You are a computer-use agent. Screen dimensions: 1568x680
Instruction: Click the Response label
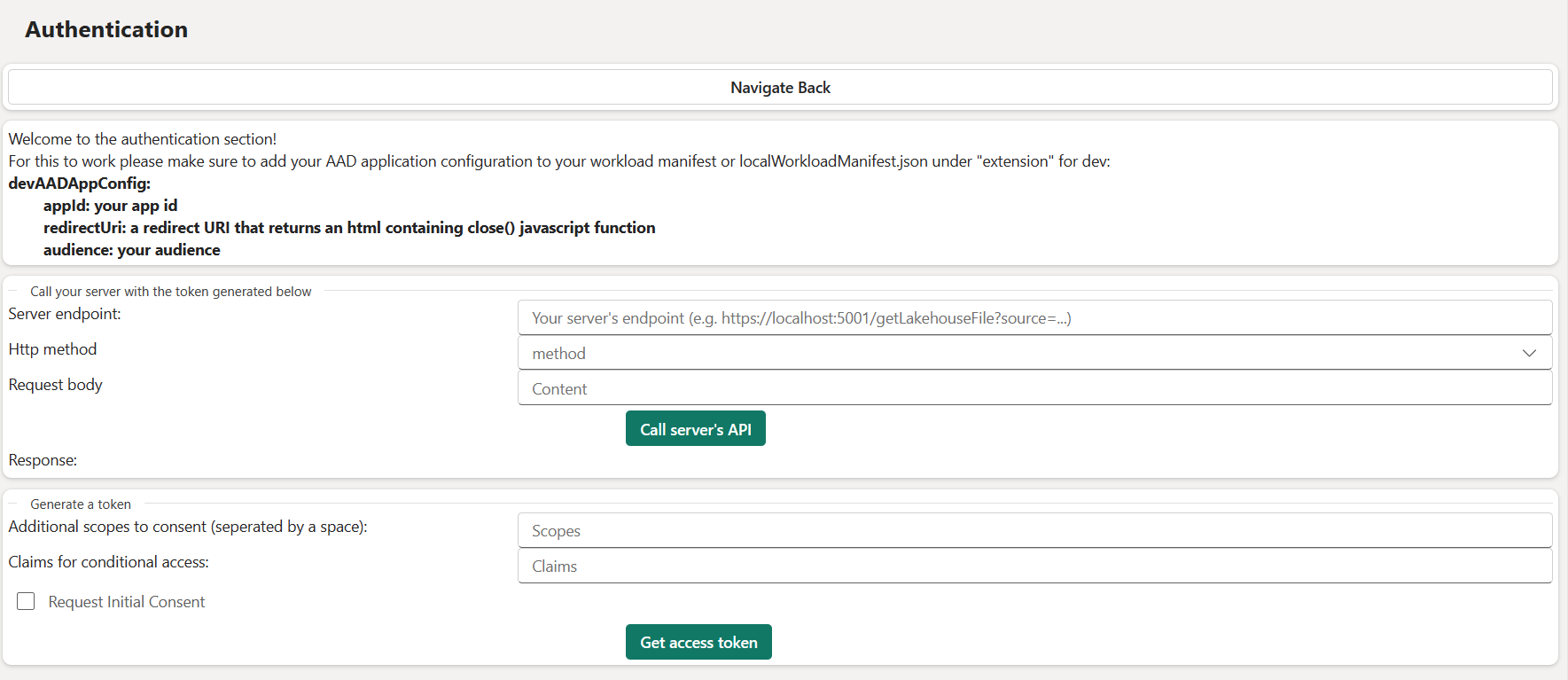(x=43, y=460)
